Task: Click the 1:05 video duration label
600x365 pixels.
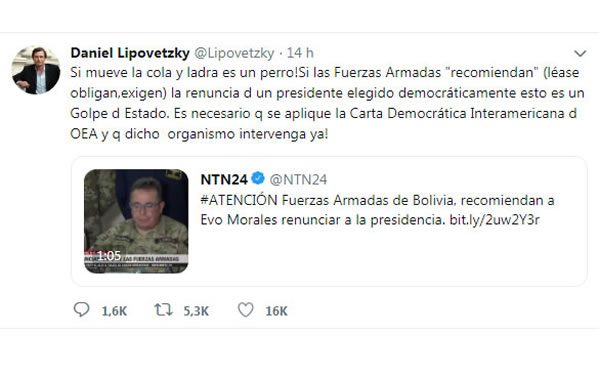Action: (x=108, y=255)
